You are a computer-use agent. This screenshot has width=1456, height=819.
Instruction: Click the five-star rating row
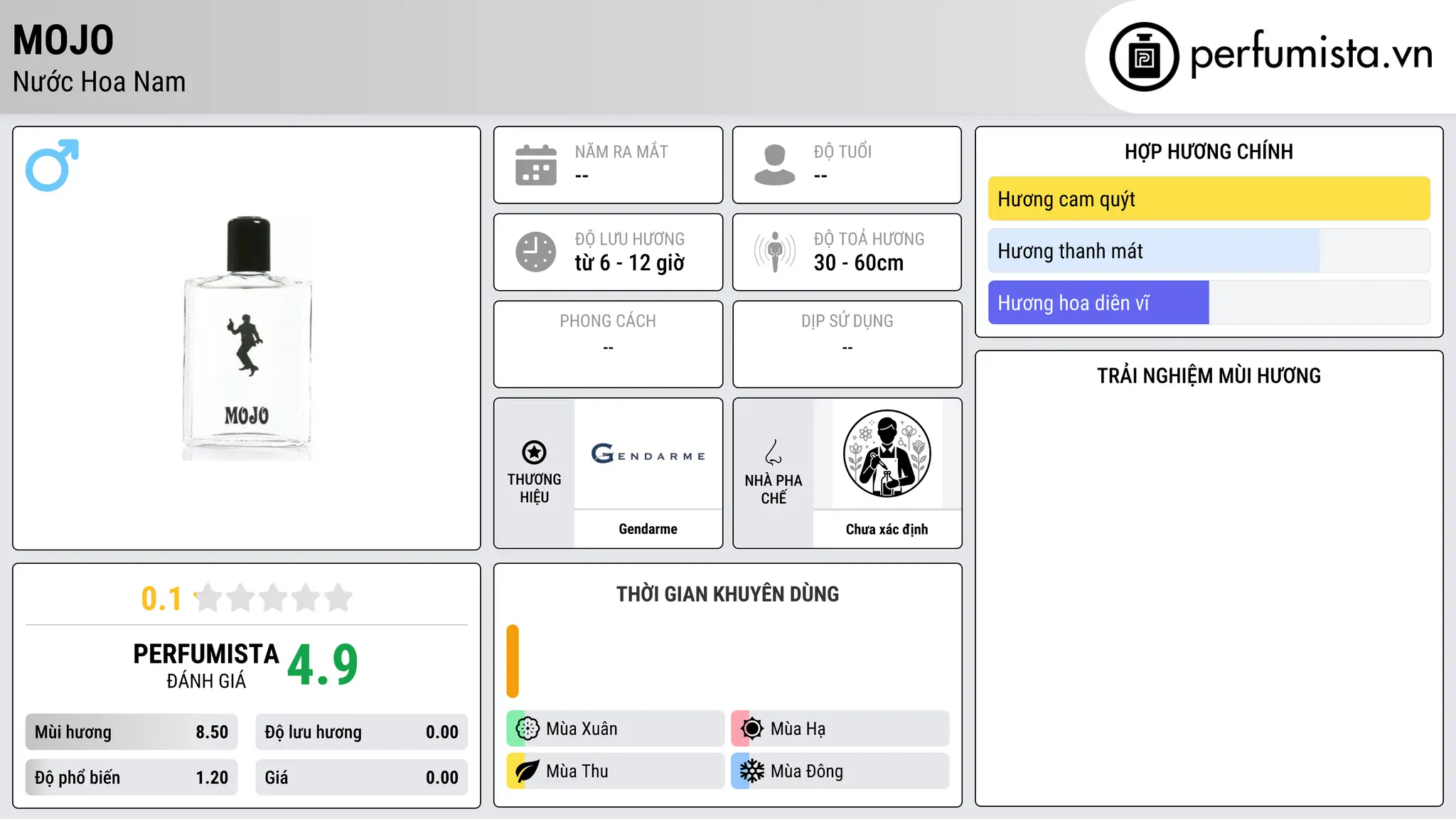point(274,598)
